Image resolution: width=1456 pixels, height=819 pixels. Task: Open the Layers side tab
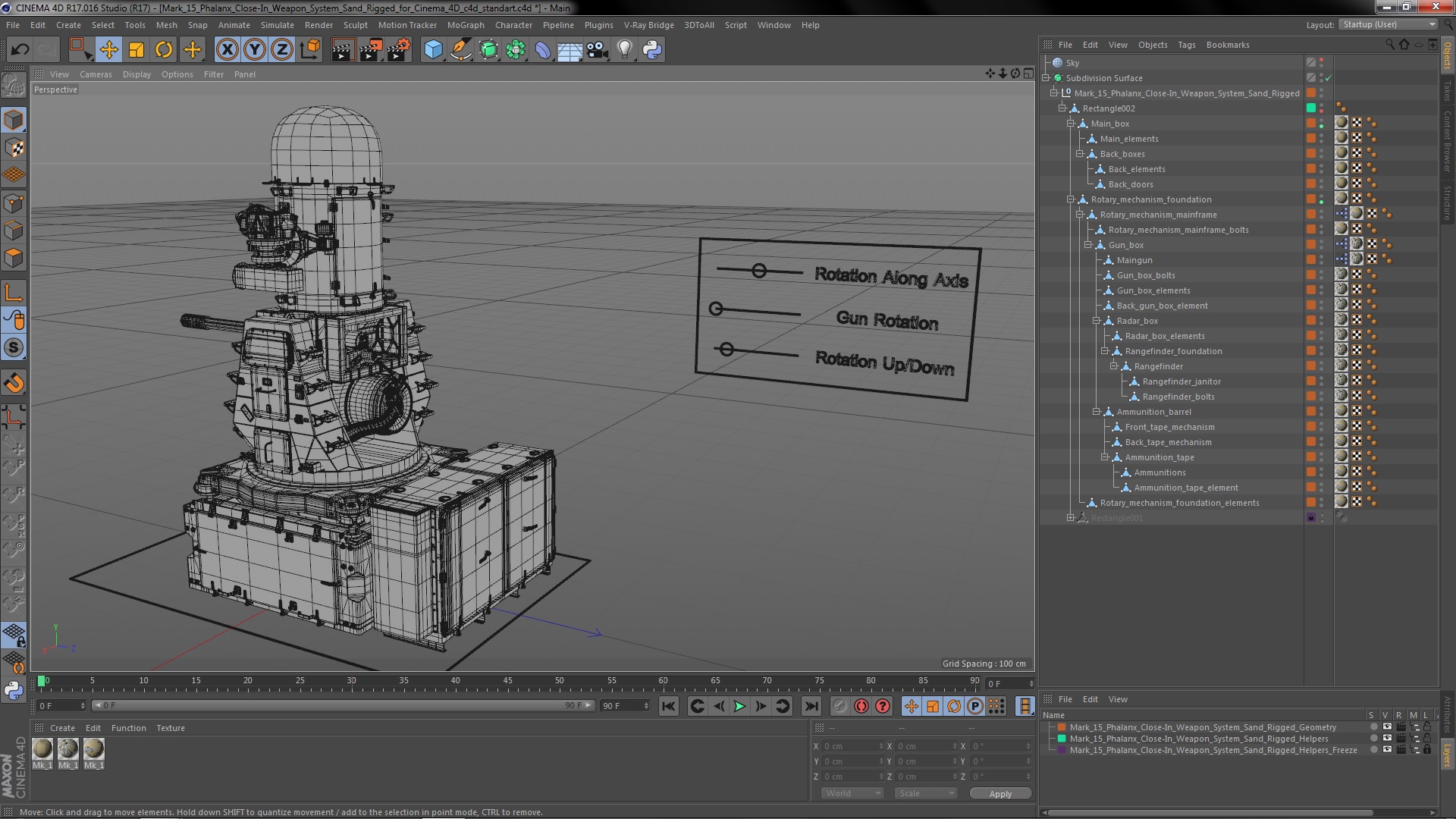point(1447,755)
